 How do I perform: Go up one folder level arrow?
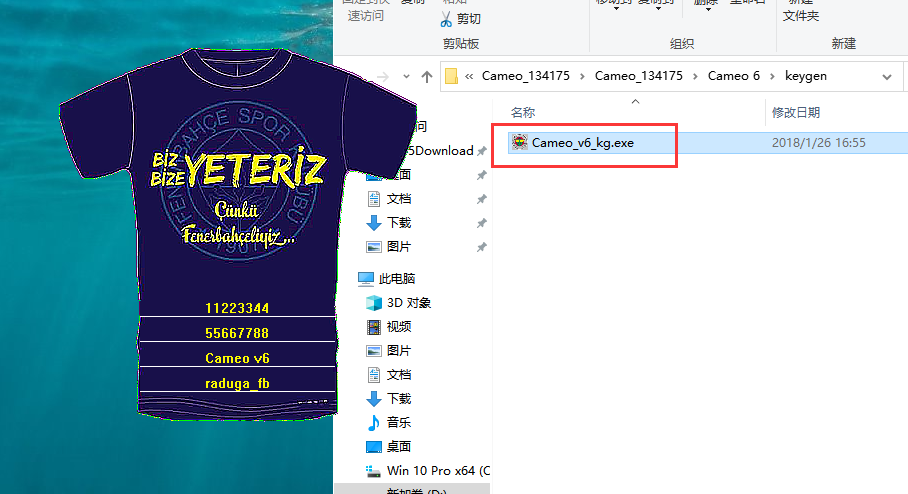point(427,76)
